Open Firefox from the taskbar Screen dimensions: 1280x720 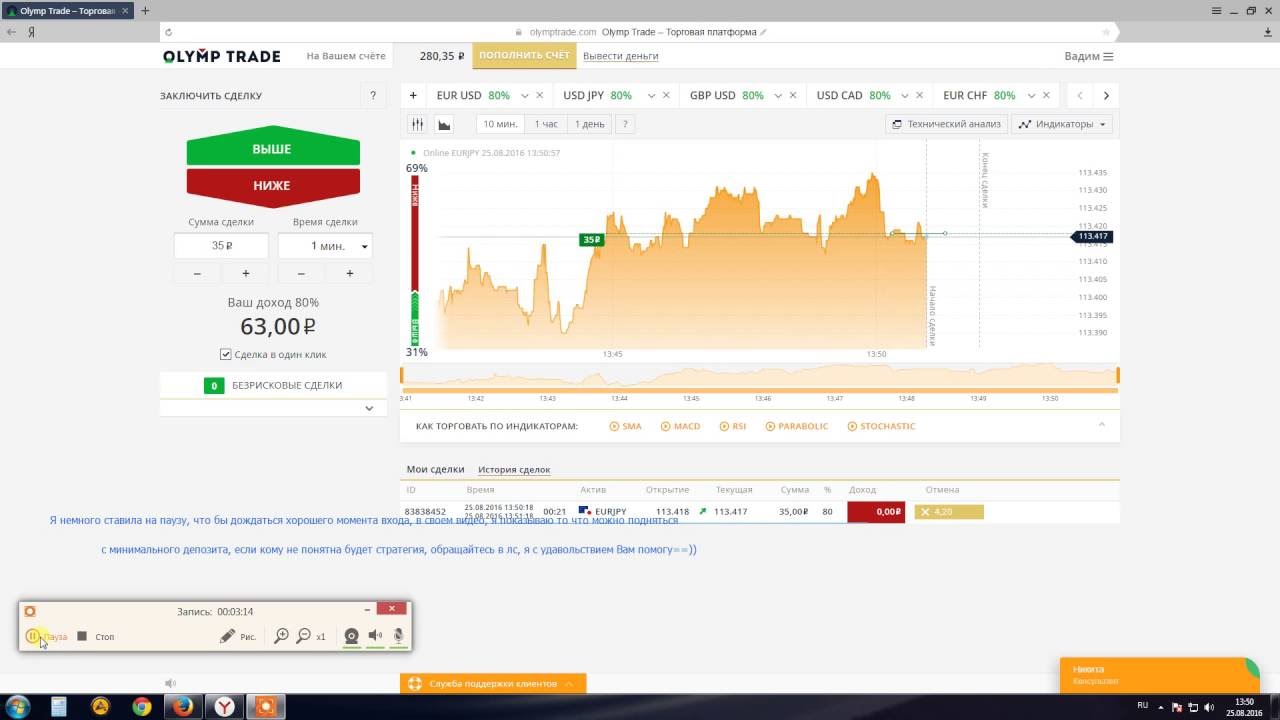click(182, 707)
